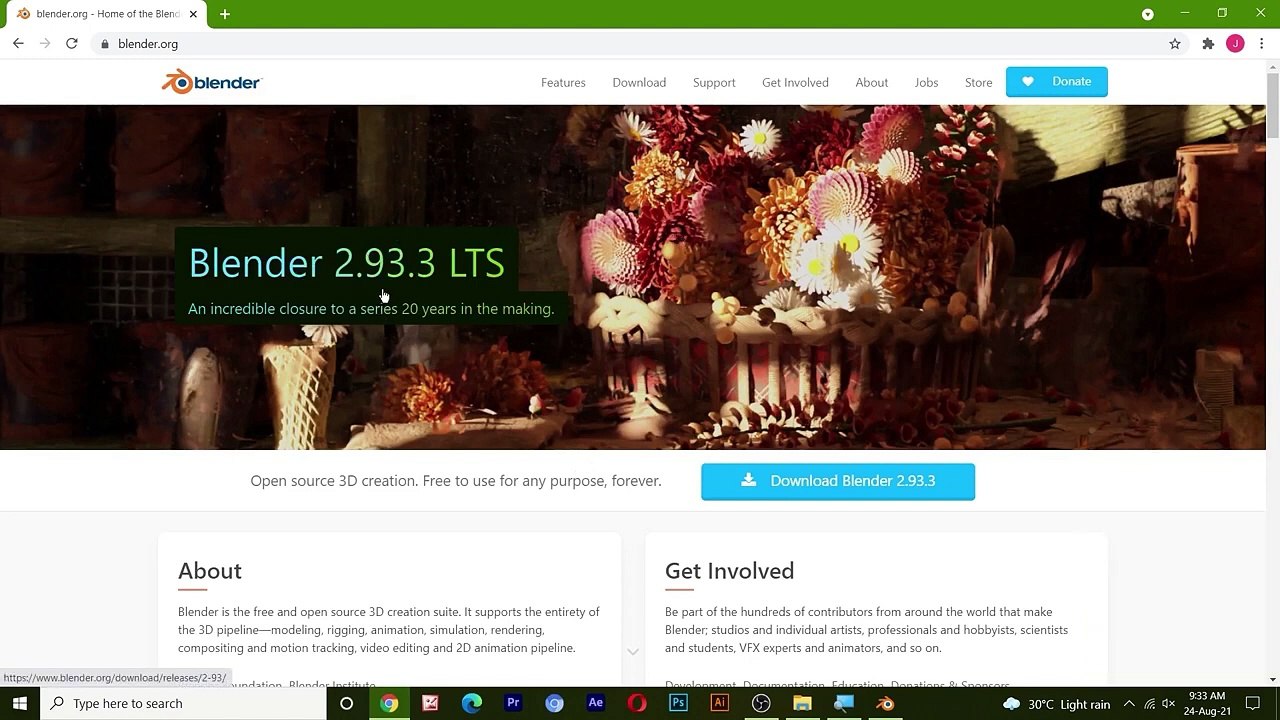
Task: Click the Blender 2.93.3 LTS hero heading
Action: [346, 263]
